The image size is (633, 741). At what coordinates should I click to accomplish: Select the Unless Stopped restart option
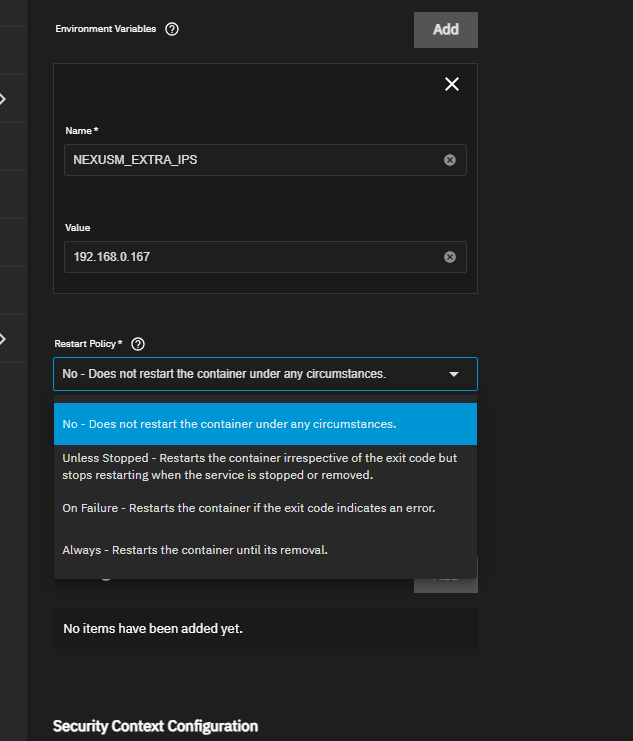click(x=265, y=466)
